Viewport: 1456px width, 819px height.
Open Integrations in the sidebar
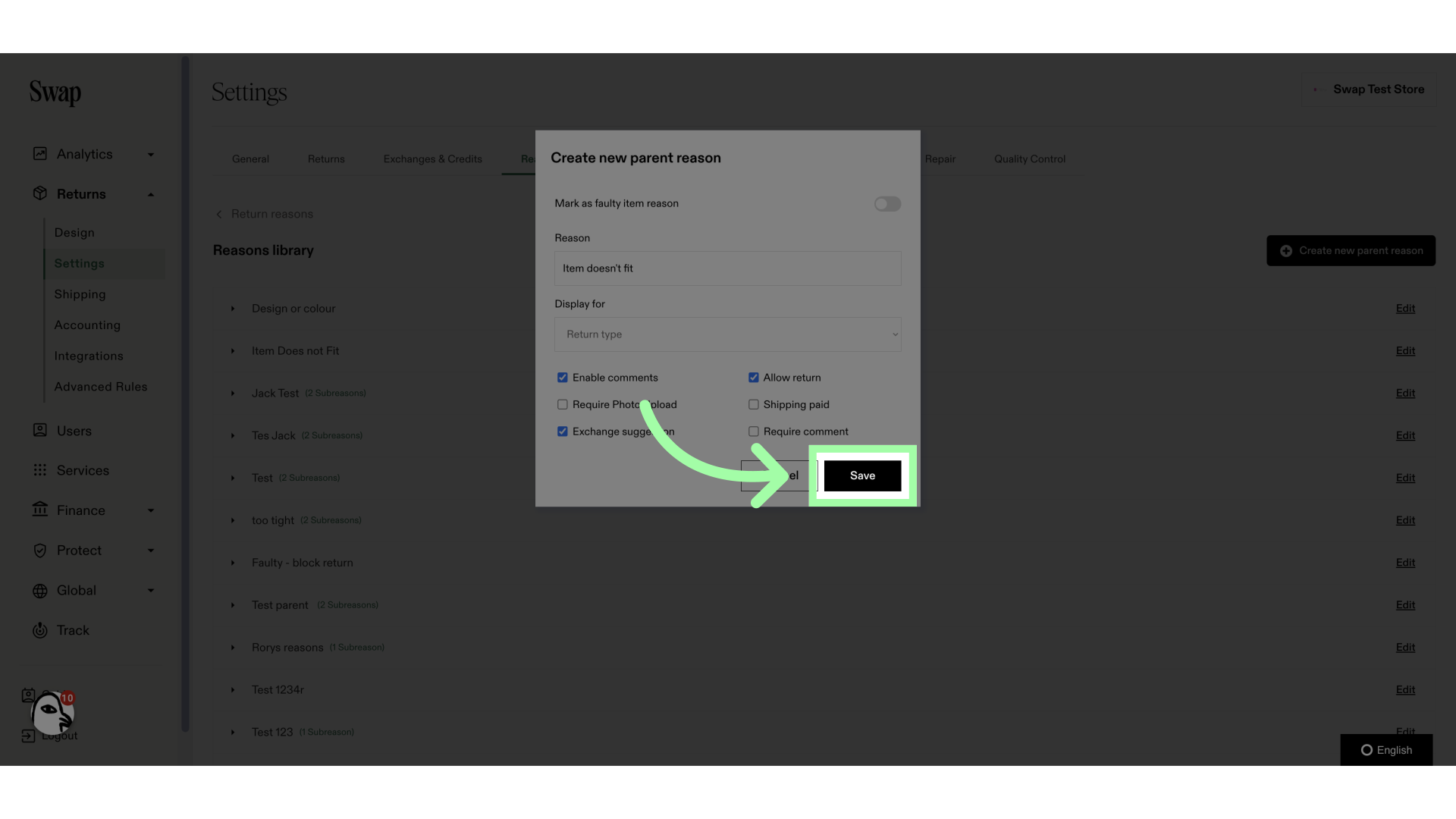89,356
